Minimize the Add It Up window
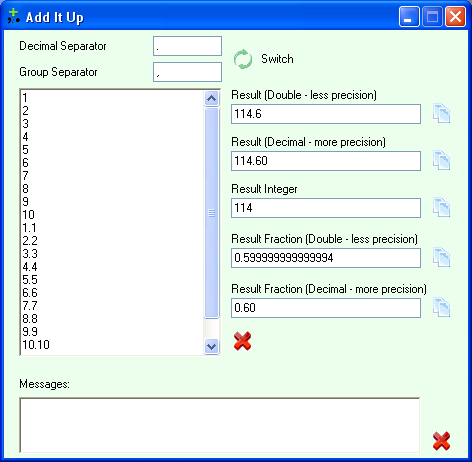Viewport: 472px width, 462px height. coord(409,17)
